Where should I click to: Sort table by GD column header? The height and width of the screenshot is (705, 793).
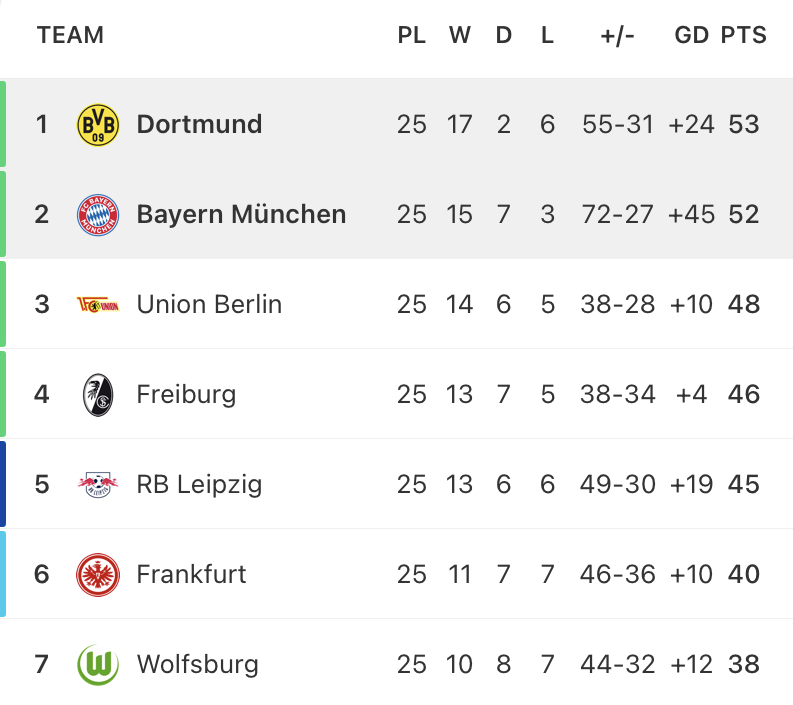click(691, 35)
